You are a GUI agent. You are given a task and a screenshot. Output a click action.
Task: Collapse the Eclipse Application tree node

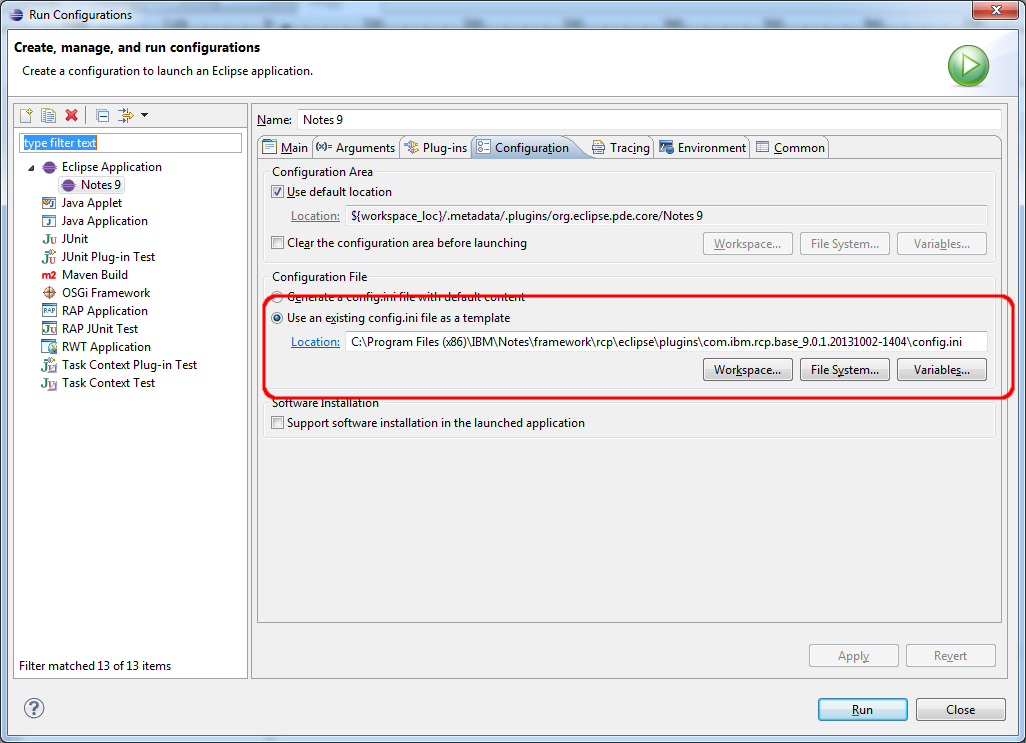31,167
